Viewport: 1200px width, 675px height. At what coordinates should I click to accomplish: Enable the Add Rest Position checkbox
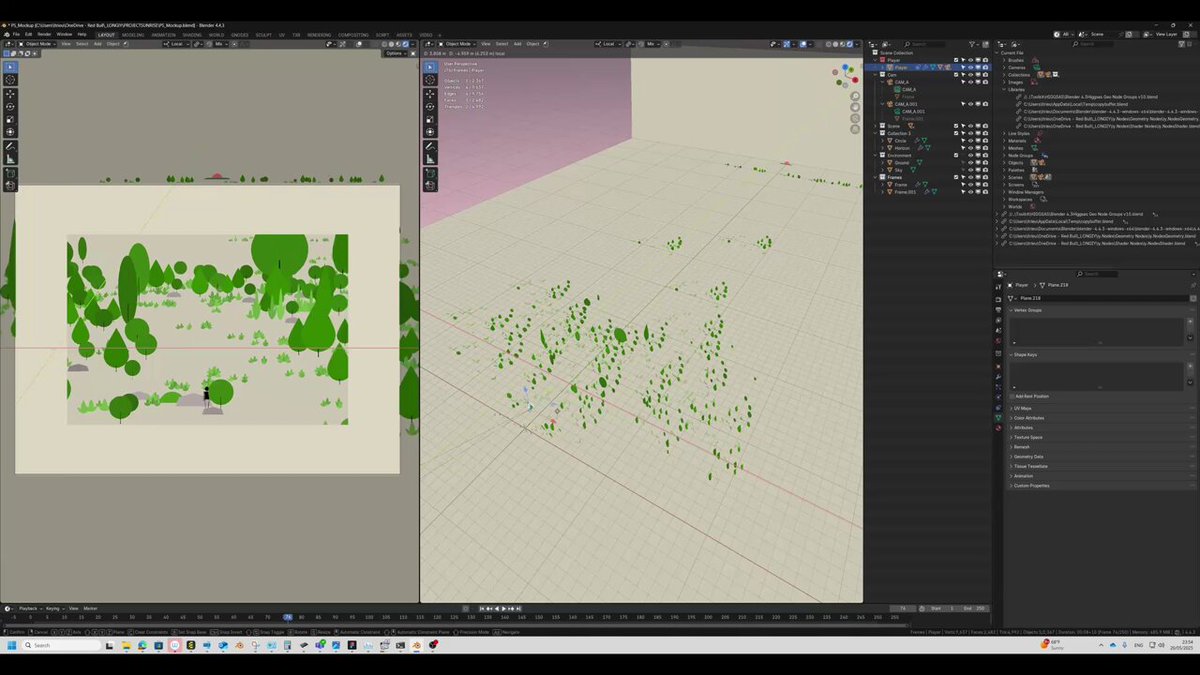point(1012,396)
